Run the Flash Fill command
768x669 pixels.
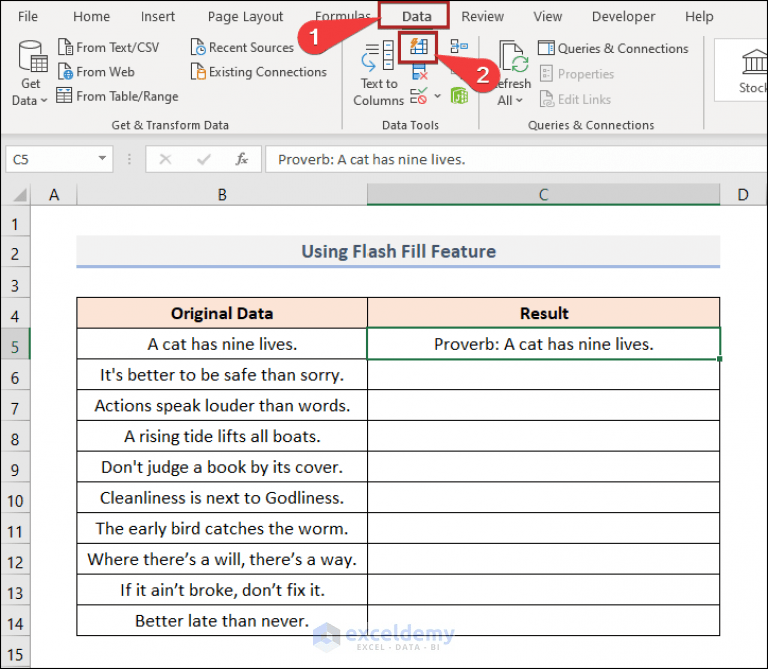[418, 47]
